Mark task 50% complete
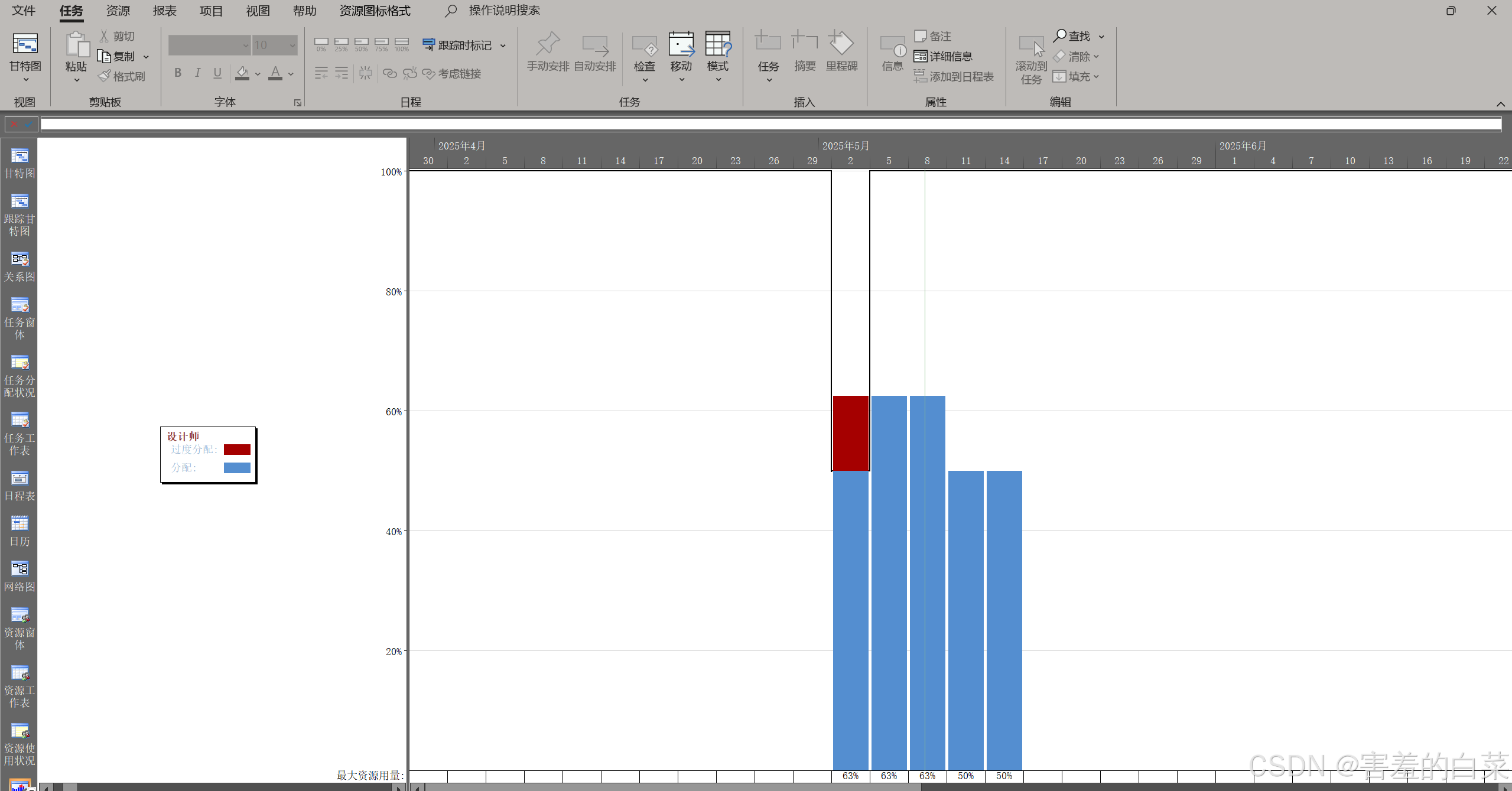The image size is (1512, 791). [361, 44]
